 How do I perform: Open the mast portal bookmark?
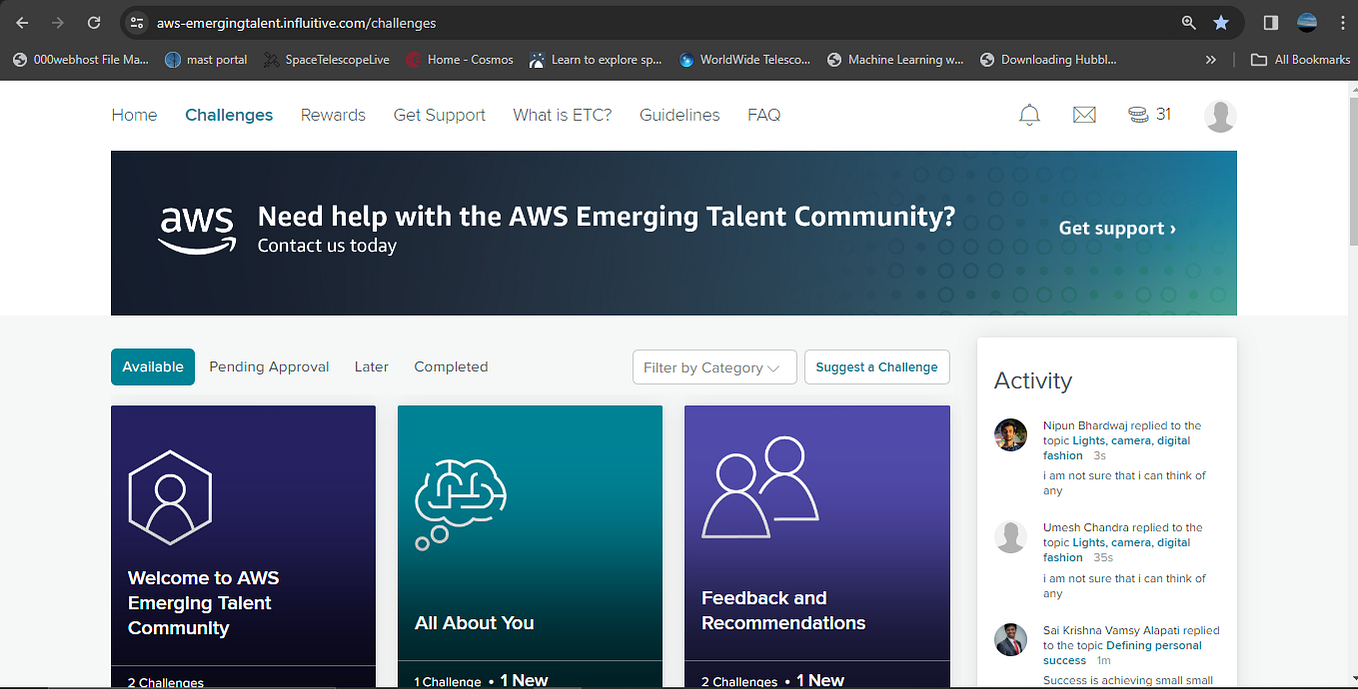(206, 60)
